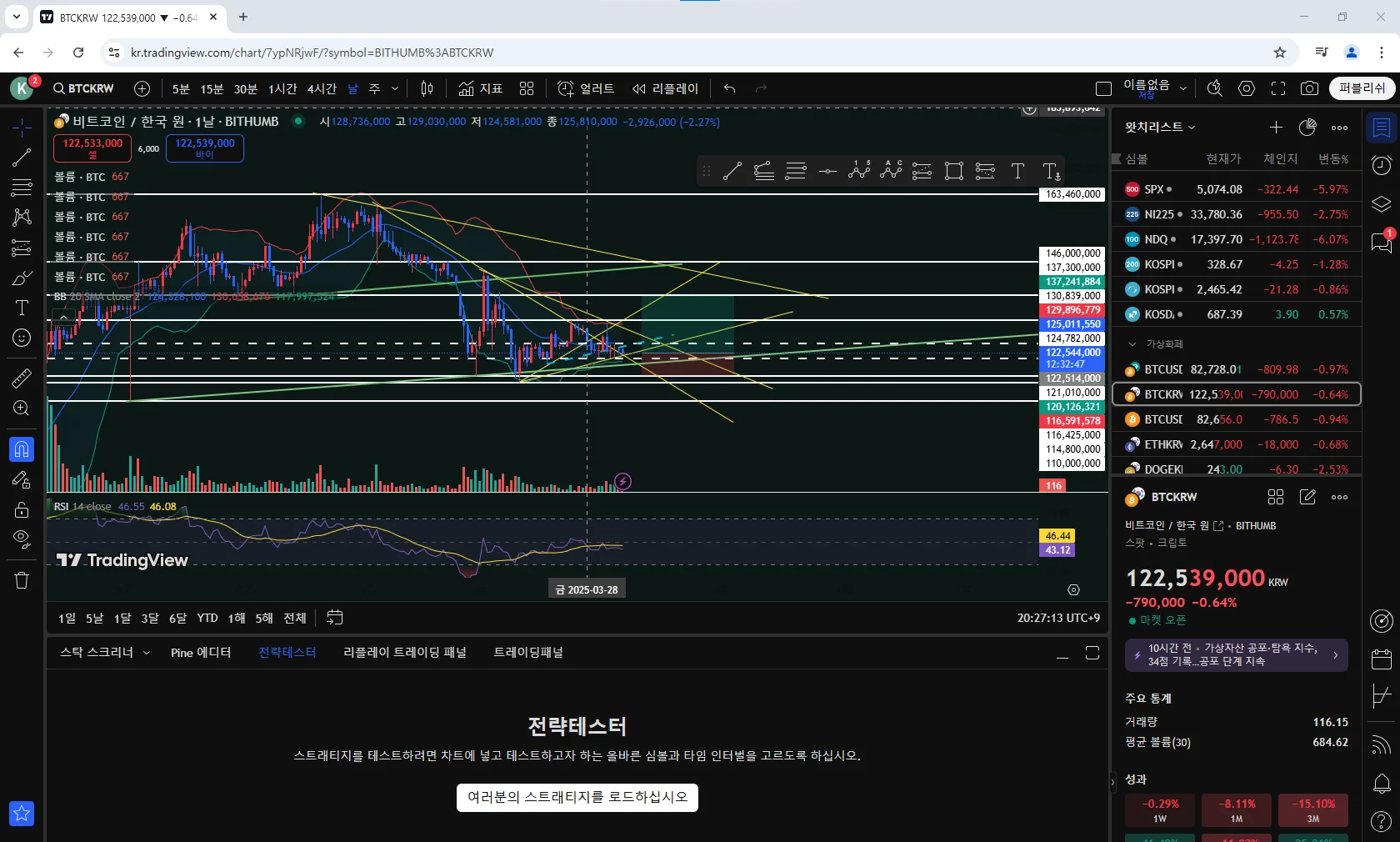Add symbol to watchlist with plus
This screenshot has width=1400, height=842.
tap(1276, 127)
